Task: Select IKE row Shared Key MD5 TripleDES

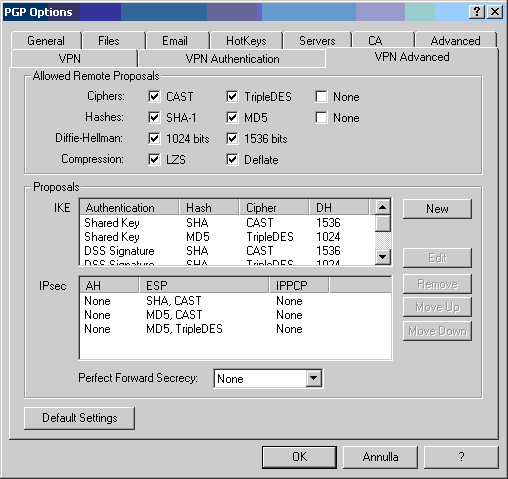Action: pyautogui.click(x=227, y=237)
